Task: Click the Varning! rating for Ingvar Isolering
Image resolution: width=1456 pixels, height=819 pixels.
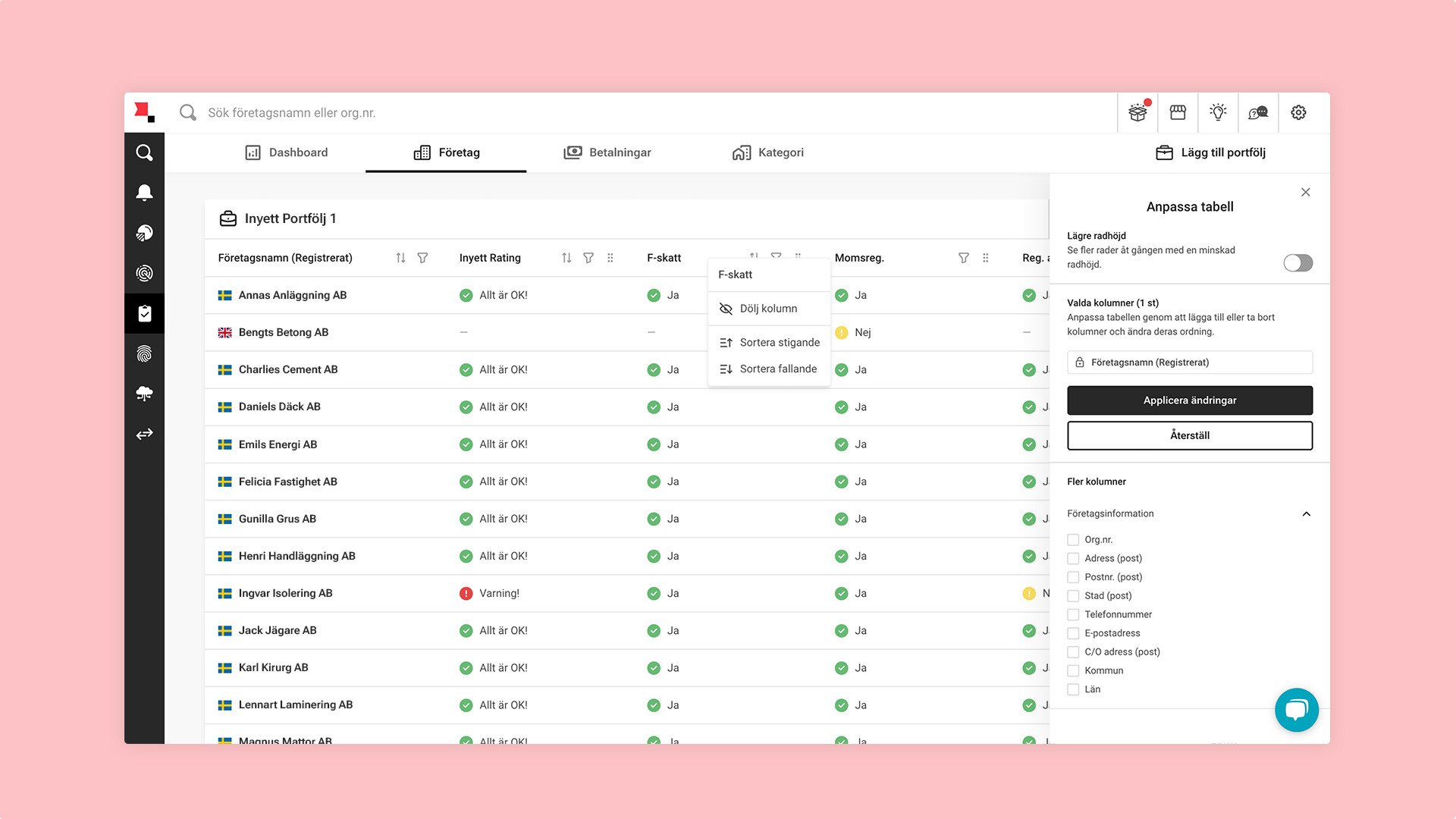Action: (x=490, y=593)
